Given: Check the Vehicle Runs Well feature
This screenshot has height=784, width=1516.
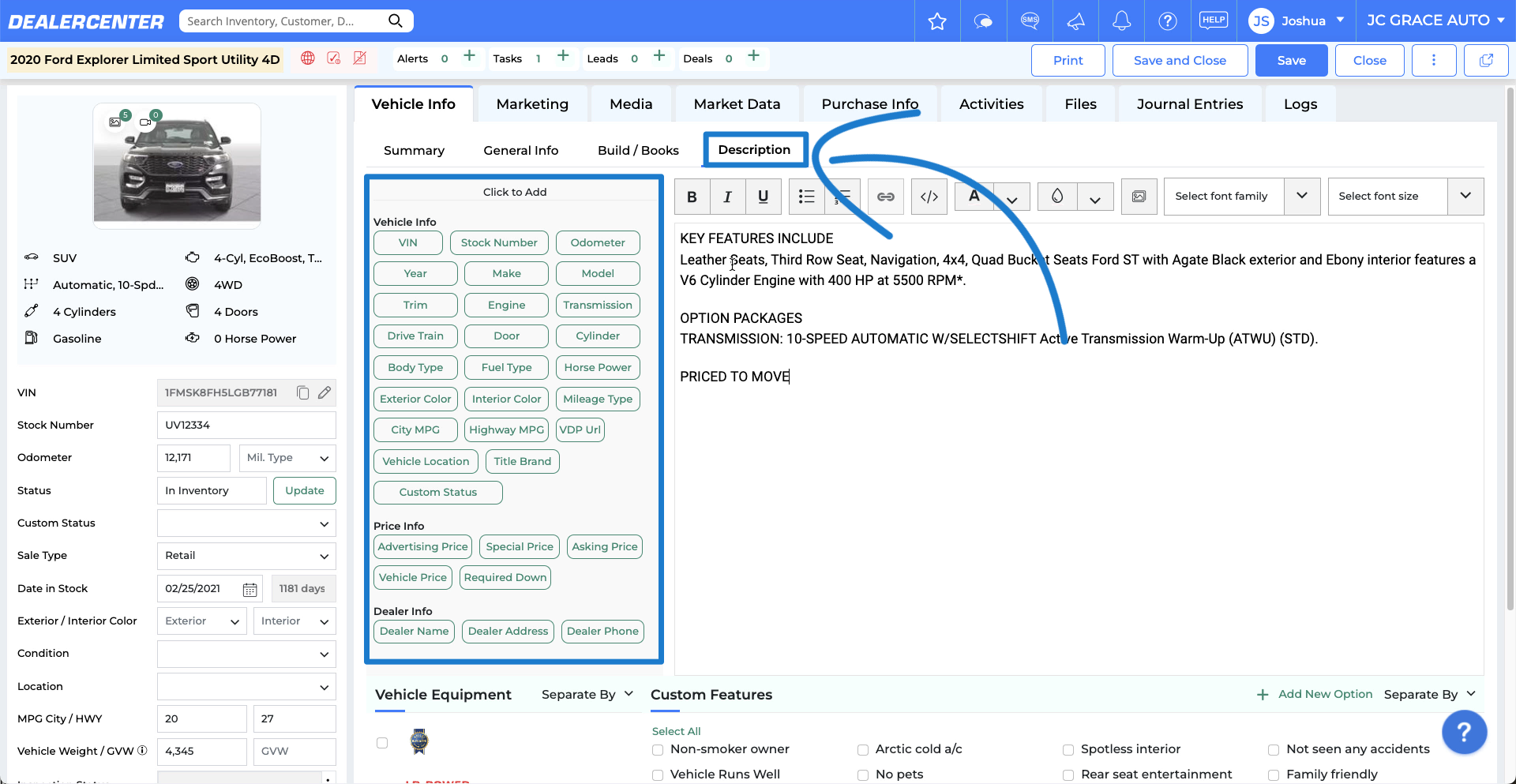Looking at the screenshot, I should [x=658, y=775].
